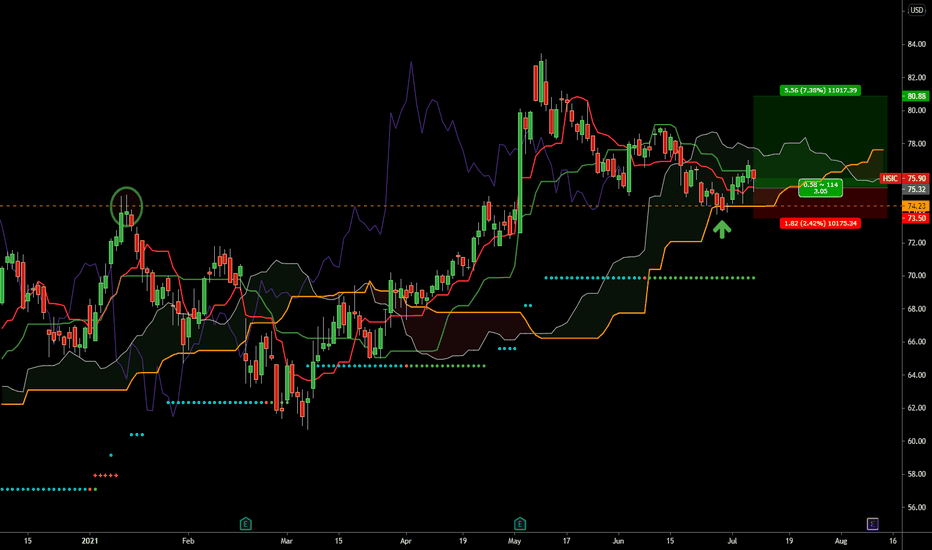
Task: Click 58.00 on the price axis
Action: (916, 474)
